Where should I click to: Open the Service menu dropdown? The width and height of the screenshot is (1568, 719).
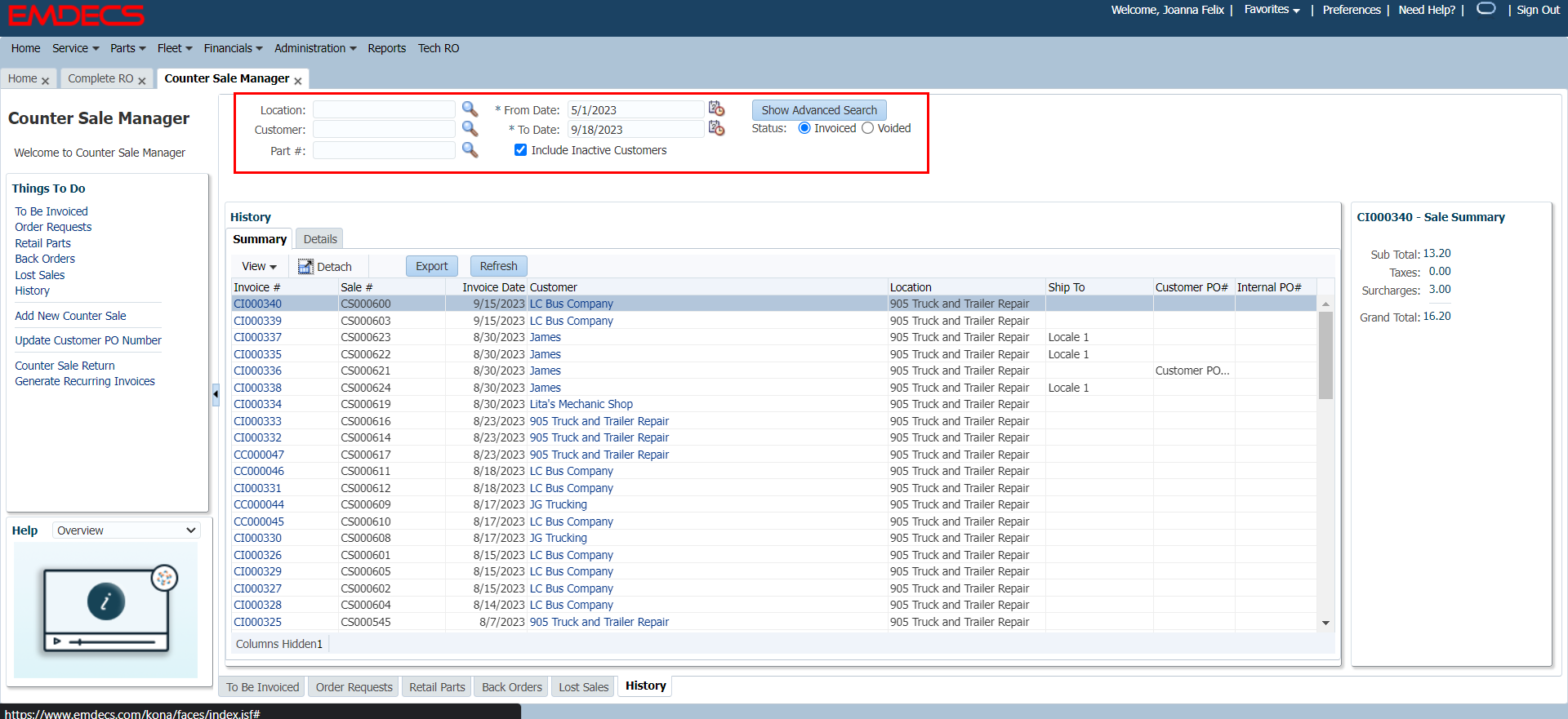click(76, 48)
